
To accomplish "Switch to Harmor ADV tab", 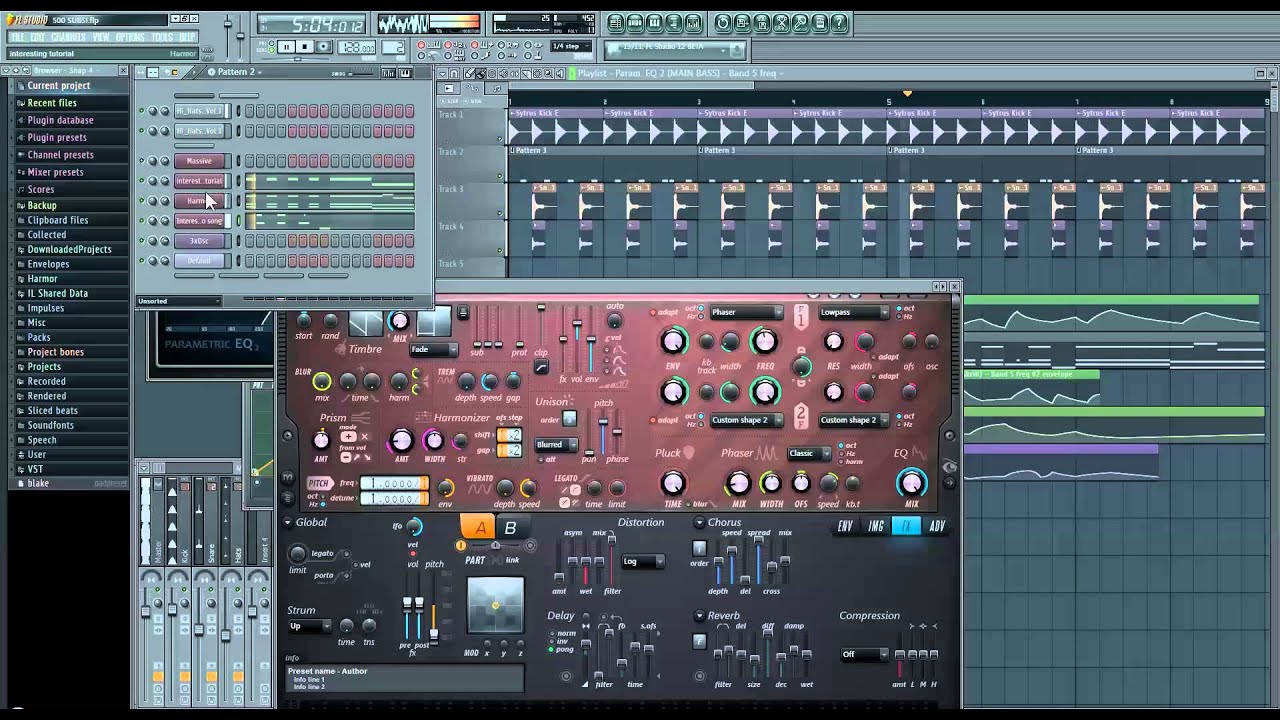I will point(937,526).
